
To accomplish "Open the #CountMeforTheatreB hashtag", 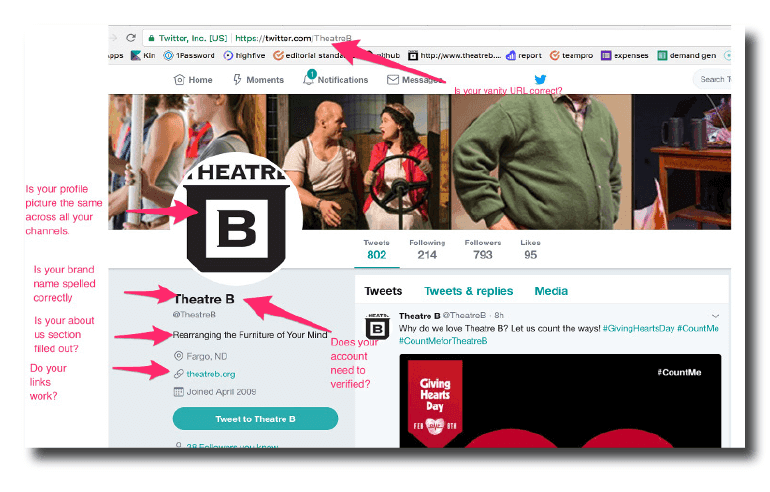I will click(443, 341).
